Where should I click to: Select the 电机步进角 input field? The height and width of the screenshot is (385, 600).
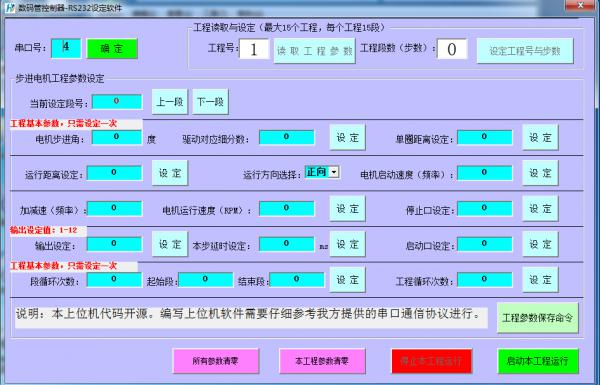pos(117,137)
